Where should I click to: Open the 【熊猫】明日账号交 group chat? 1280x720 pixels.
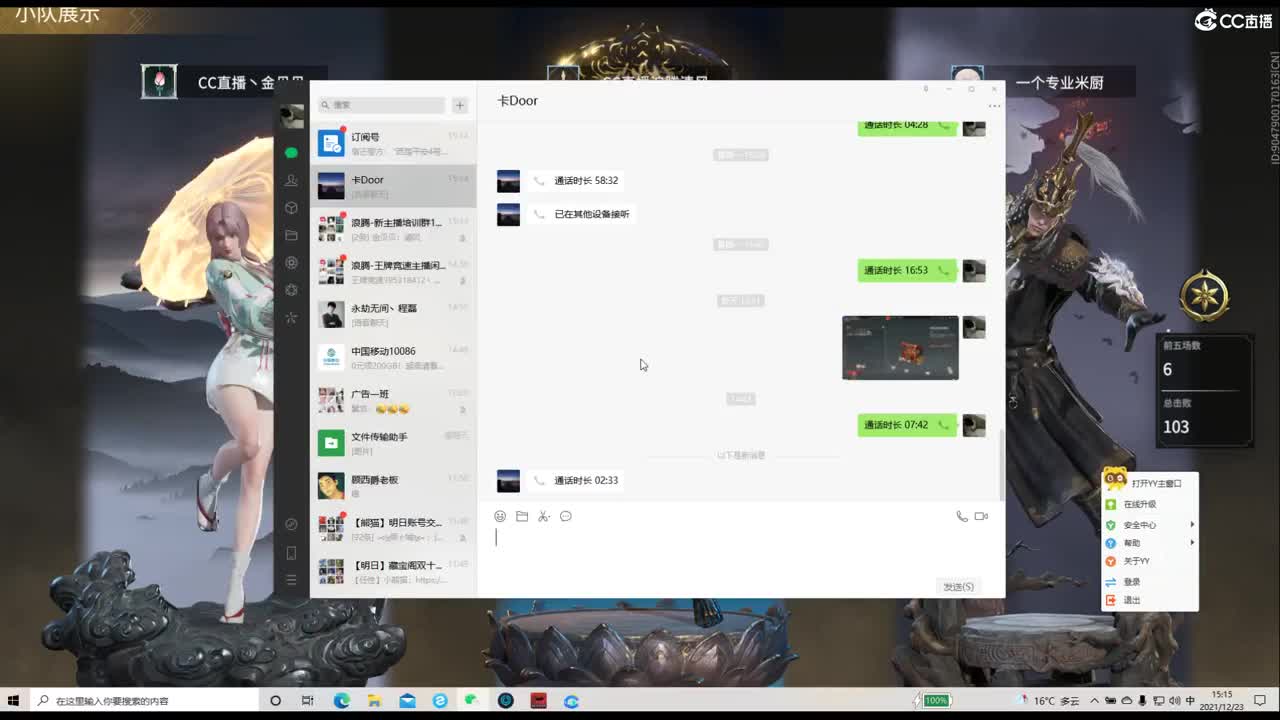tap(393, 529)
